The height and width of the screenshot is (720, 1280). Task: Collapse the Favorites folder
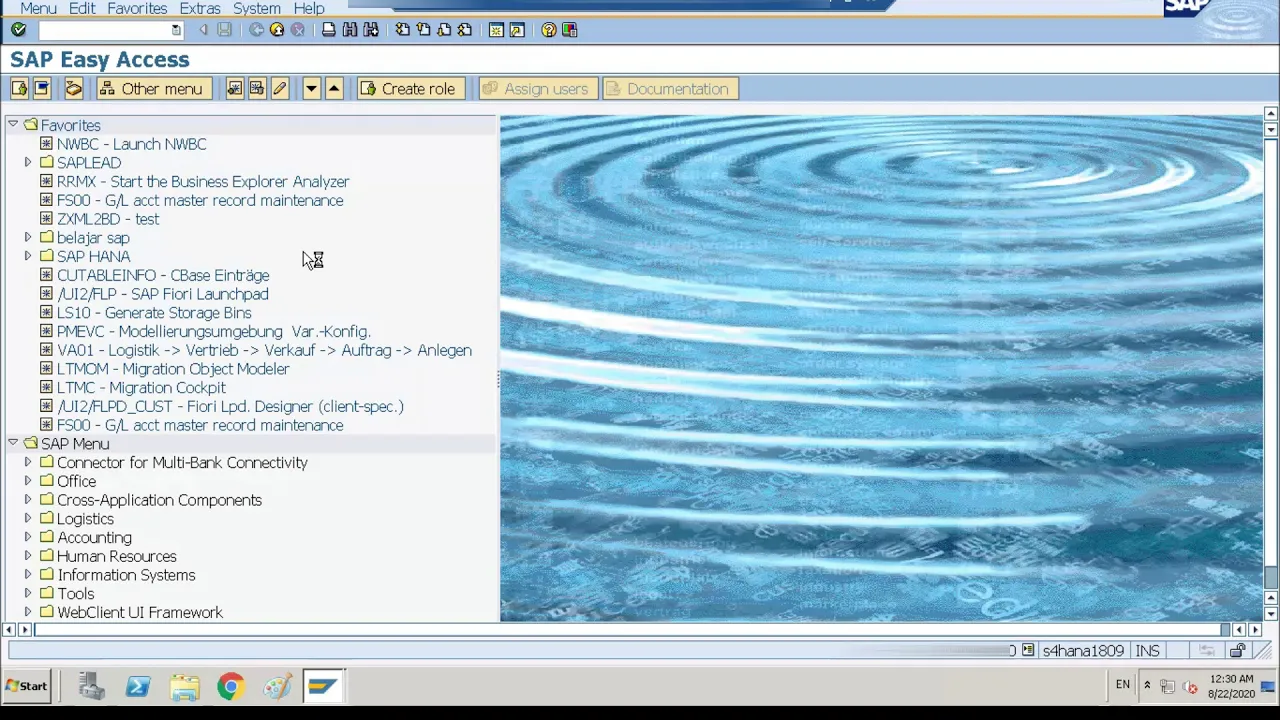(x=12, y=125)
